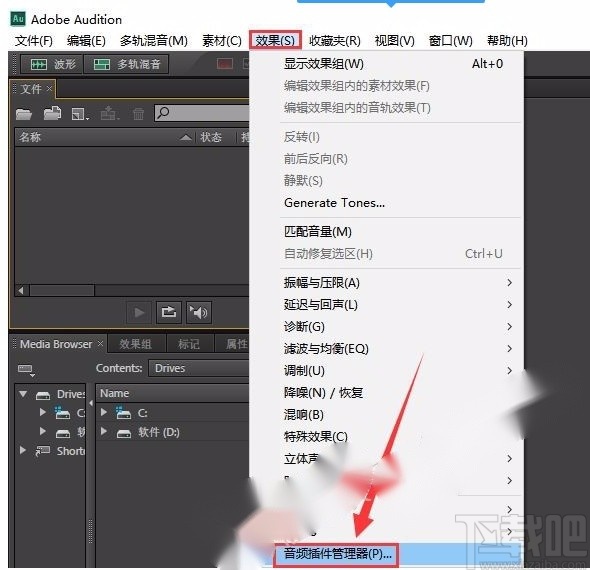Image resolution: width=590 pixels, height=570 pixels.
Task: Click the trash delete file icon
Action: point(138,113)
